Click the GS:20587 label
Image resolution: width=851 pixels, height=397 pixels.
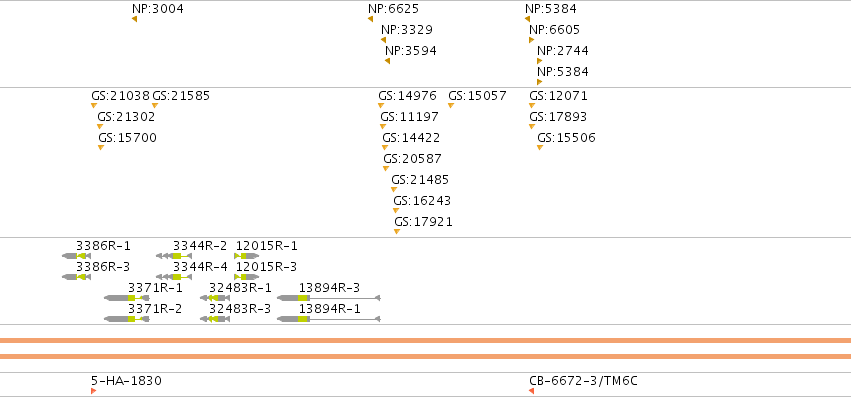412,159
